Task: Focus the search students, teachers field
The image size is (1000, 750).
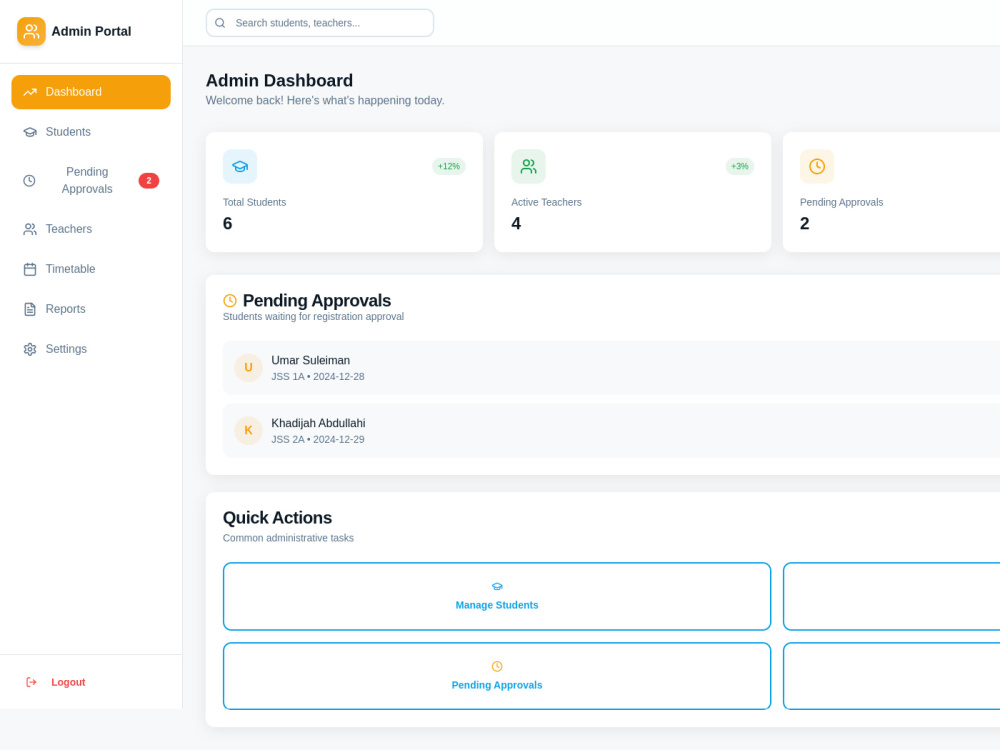Action: 320,23
